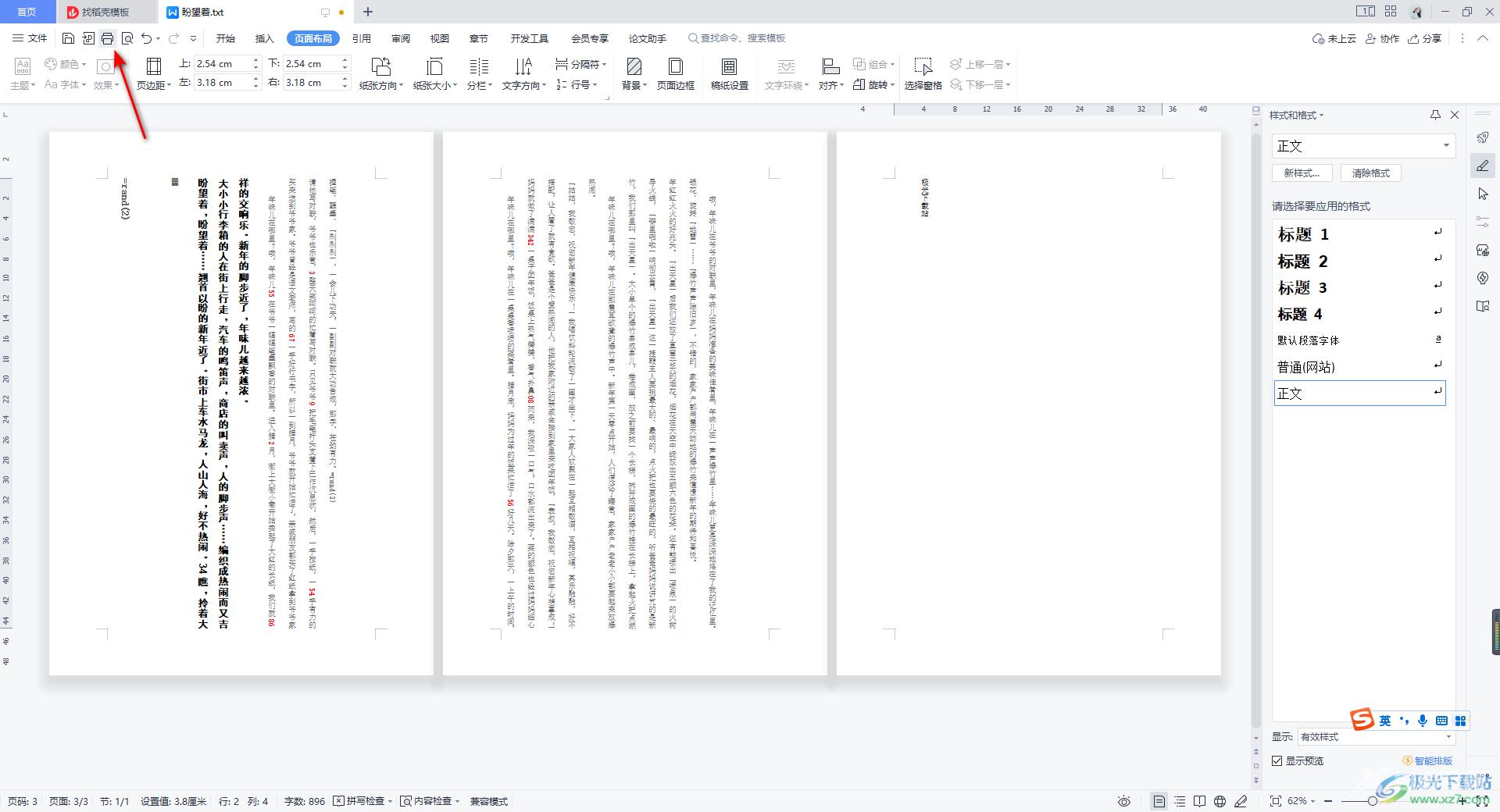
Task: Click the export to PDF icon
Action: click(88, 38)
